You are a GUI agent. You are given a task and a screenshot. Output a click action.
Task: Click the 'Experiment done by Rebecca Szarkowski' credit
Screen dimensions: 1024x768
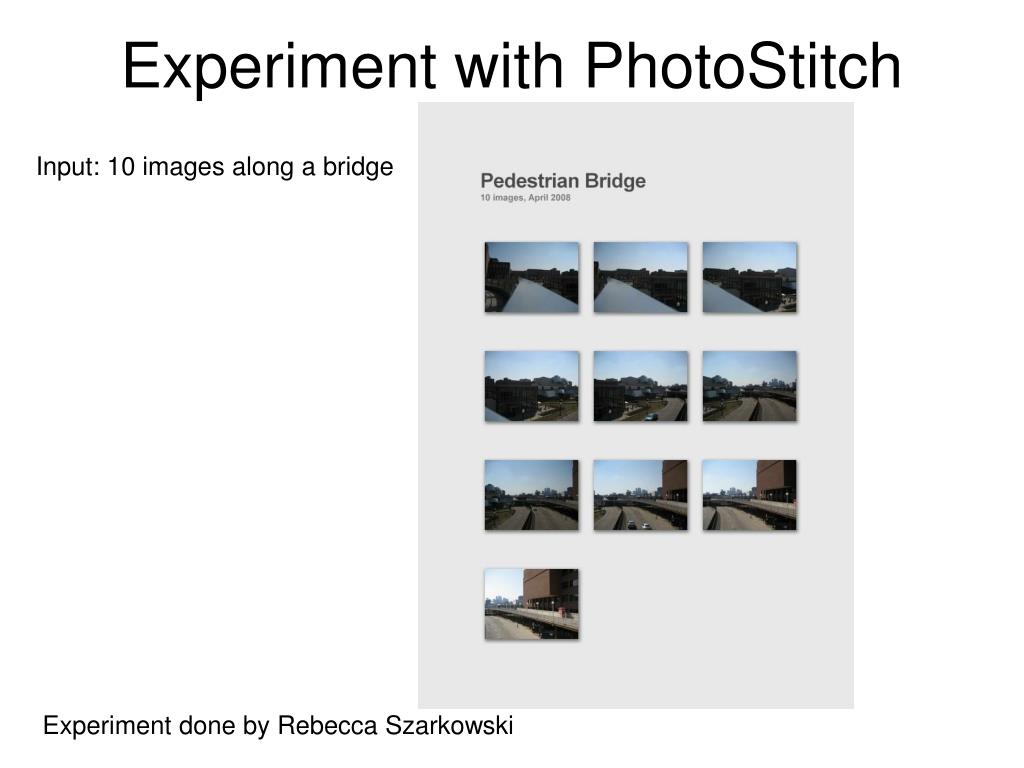tap(278, 726)
